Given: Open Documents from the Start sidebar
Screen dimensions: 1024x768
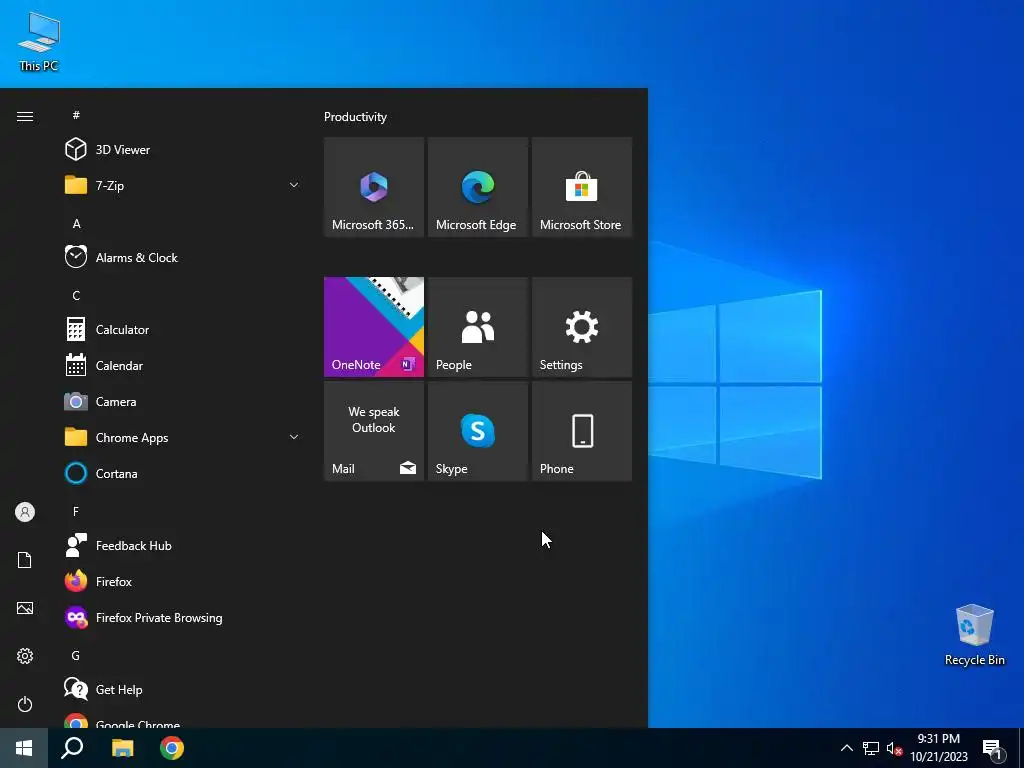Looking at the screenshot, I should (25, 560).
